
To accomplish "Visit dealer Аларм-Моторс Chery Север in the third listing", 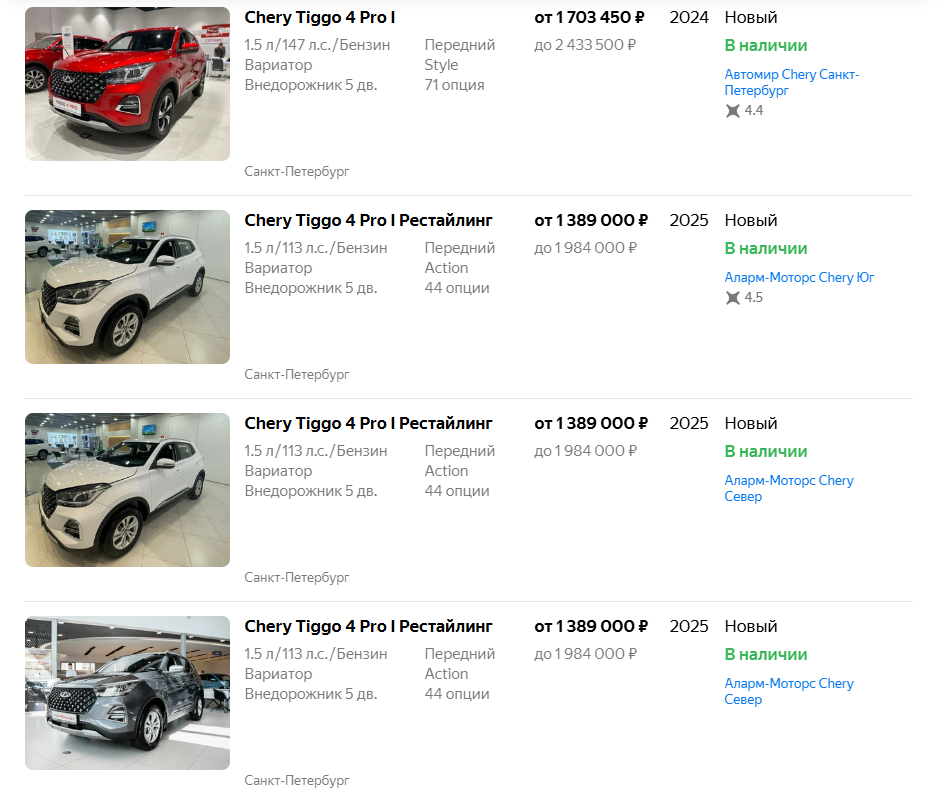I will tap(789, 488).
